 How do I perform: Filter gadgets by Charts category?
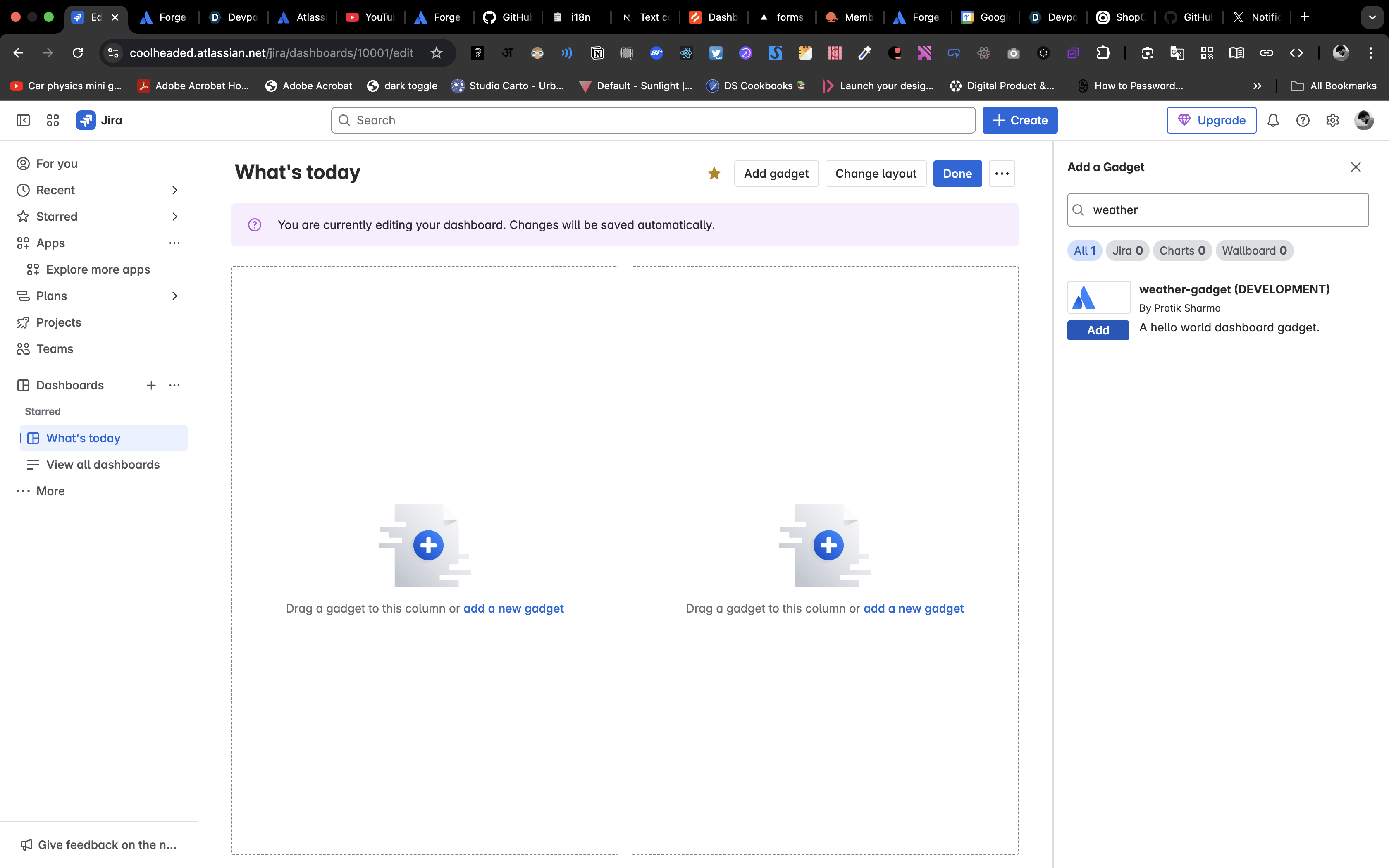1182,250
